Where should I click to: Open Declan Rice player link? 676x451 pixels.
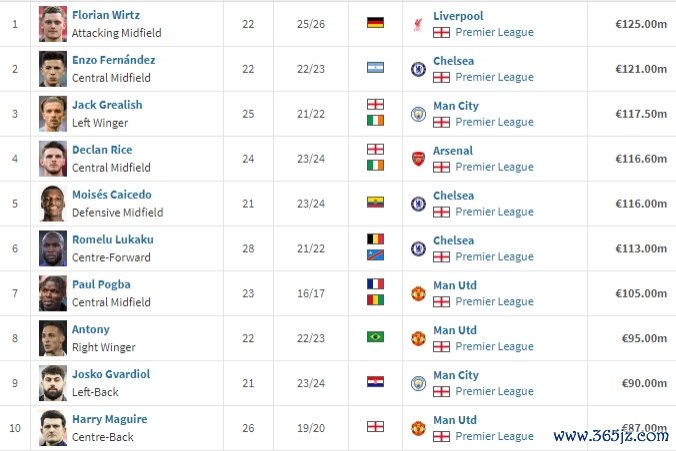tap(102, 150)
